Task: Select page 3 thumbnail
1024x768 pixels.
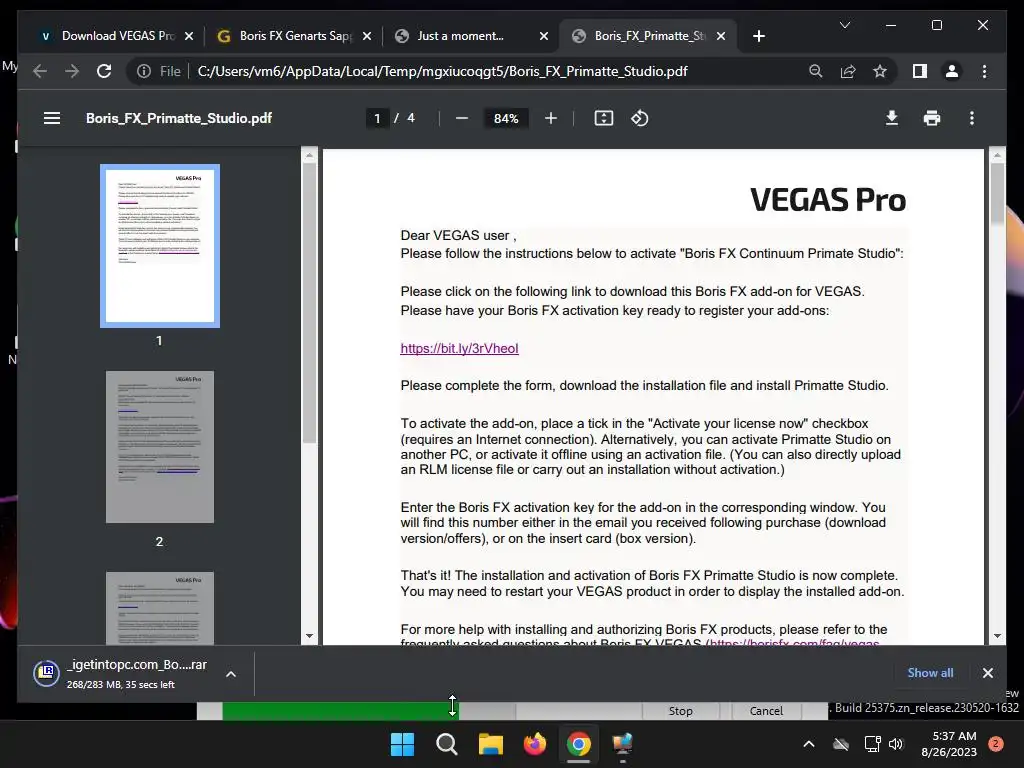Action: point(160,608)
